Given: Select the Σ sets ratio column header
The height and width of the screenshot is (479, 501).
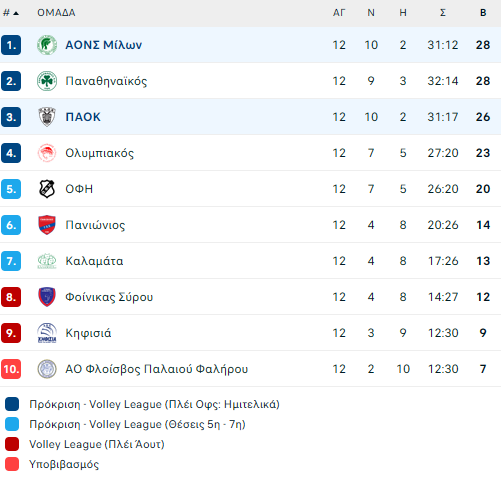Looking at the screenshot, I should point(443,13).
